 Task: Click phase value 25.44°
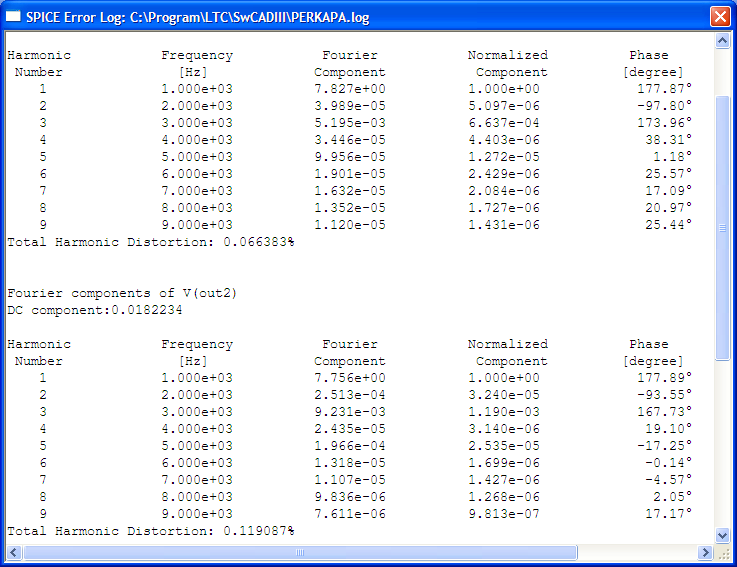(668, 224)
